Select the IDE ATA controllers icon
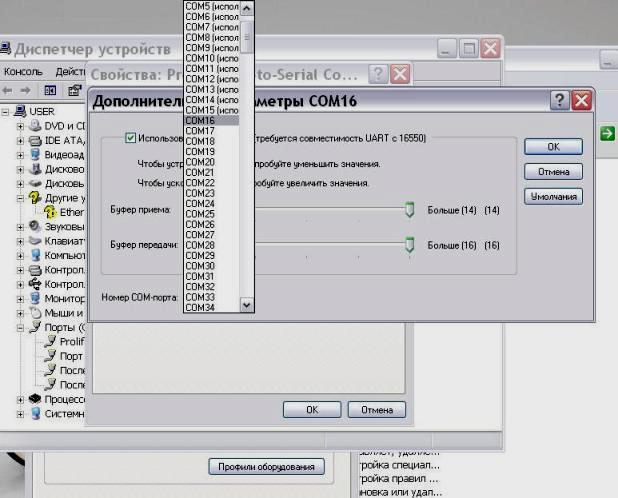 point(35,140)
